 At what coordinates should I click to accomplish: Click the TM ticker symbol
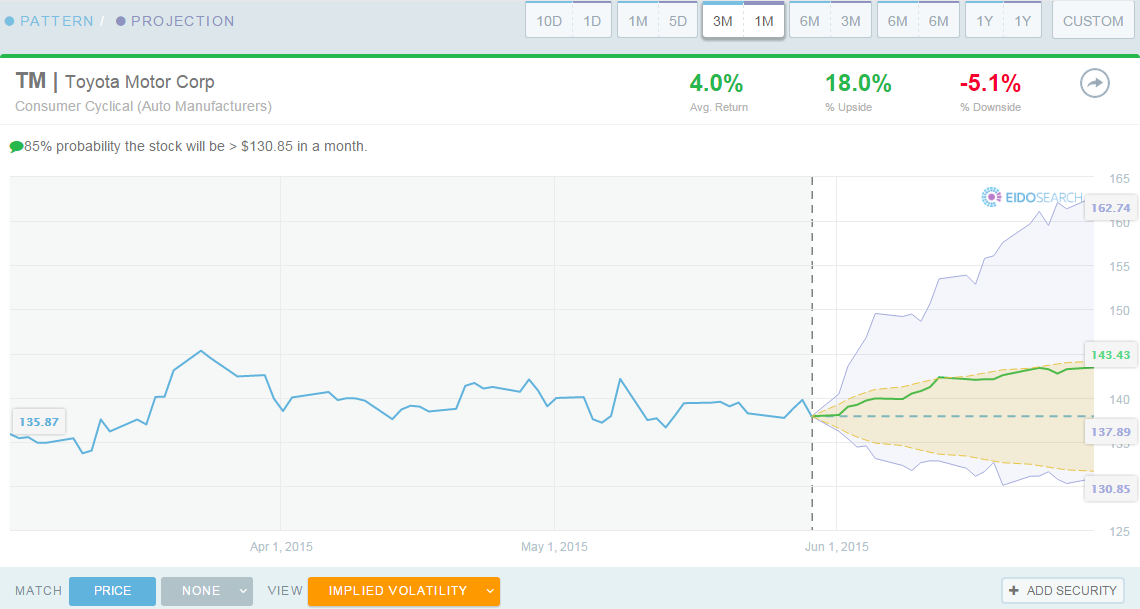[x=31, y=81]
